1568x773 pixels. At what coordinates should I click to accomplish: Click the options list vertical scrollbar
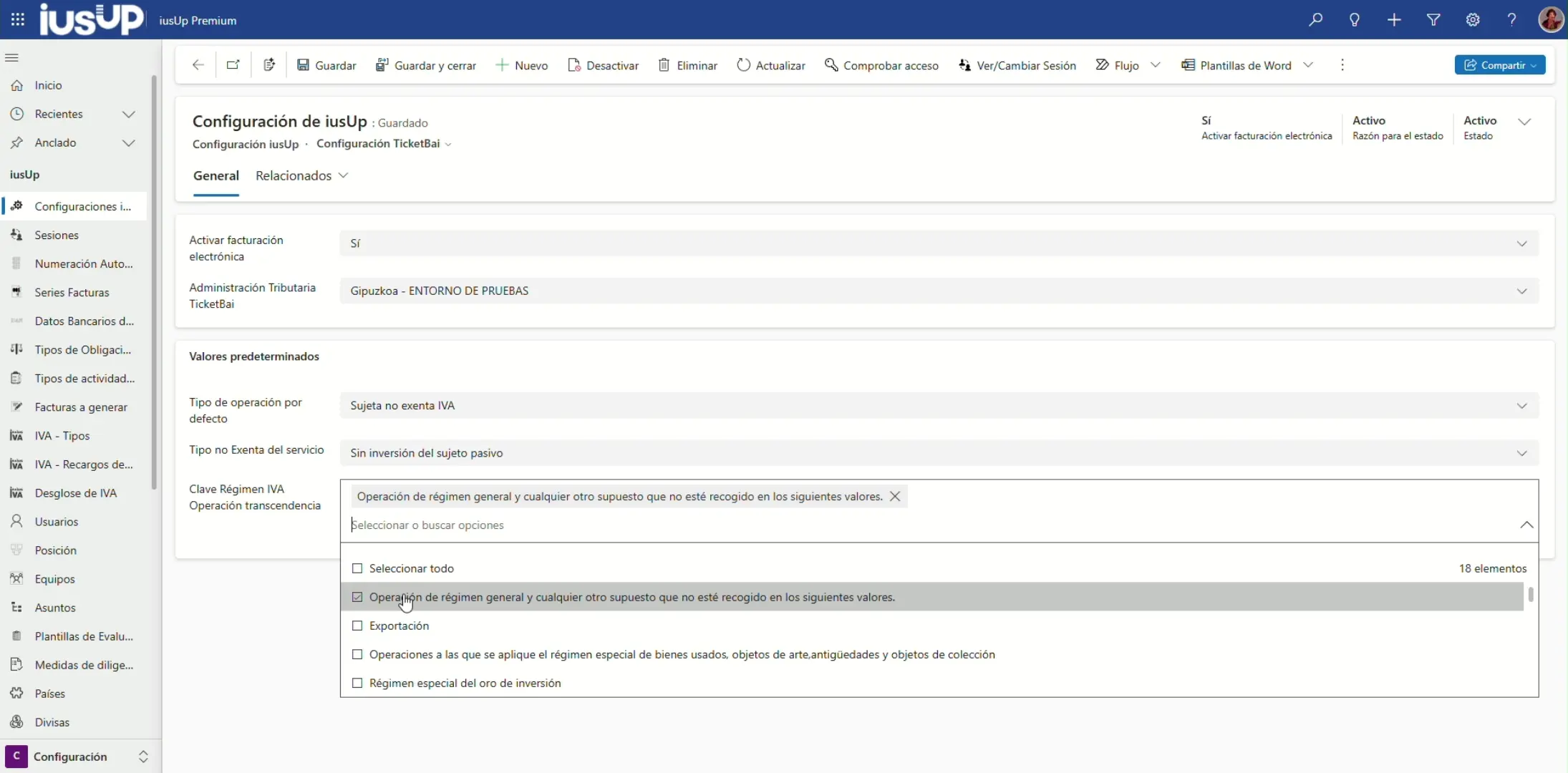1531,595
